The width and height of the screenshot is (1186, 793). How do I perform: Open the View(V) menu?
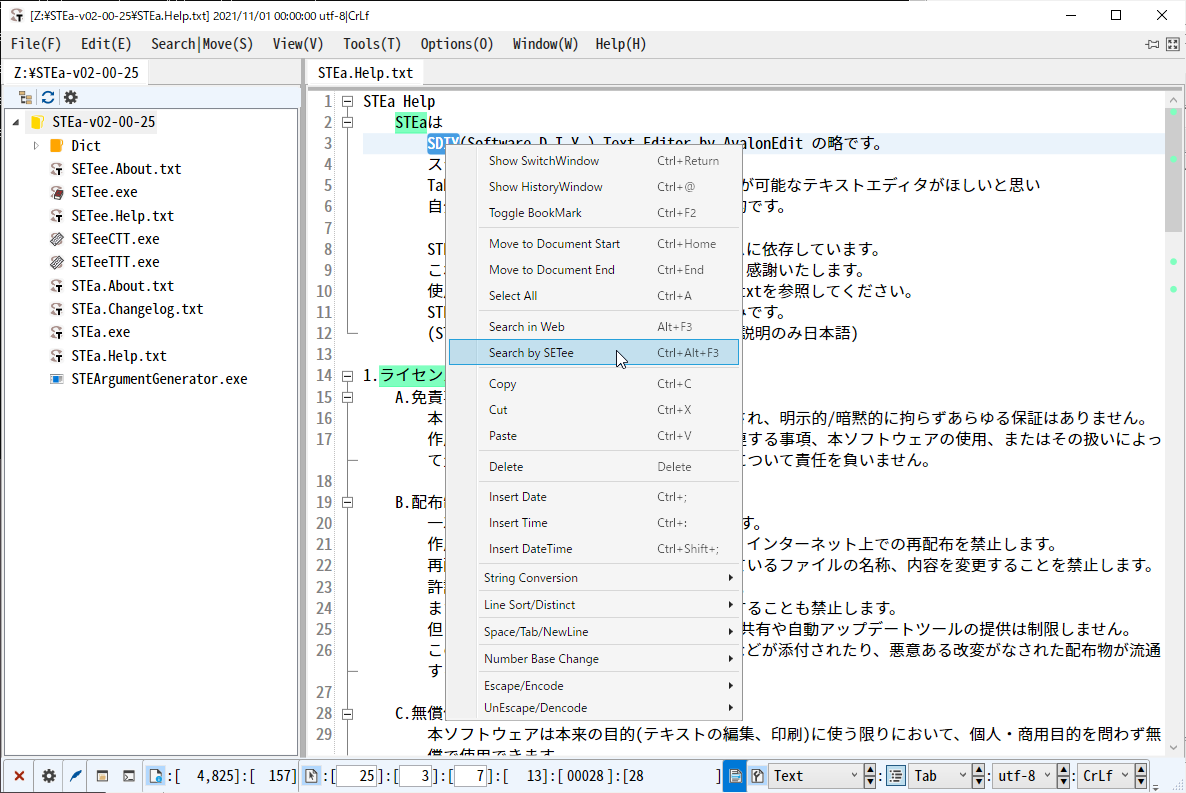pos(298,44)
